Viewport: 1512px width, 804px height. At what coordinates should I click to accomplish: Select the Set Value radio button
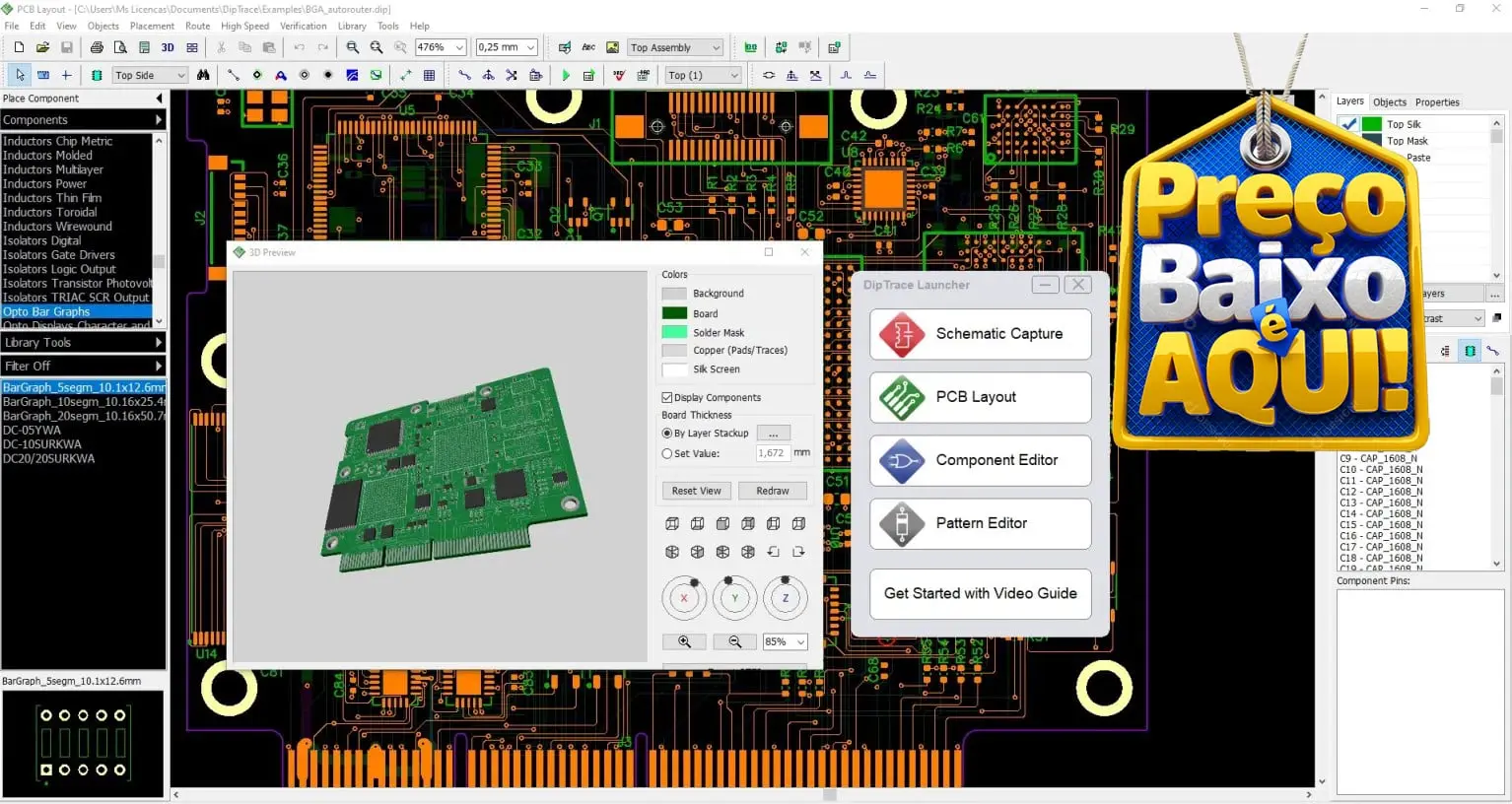pos(667,454)
